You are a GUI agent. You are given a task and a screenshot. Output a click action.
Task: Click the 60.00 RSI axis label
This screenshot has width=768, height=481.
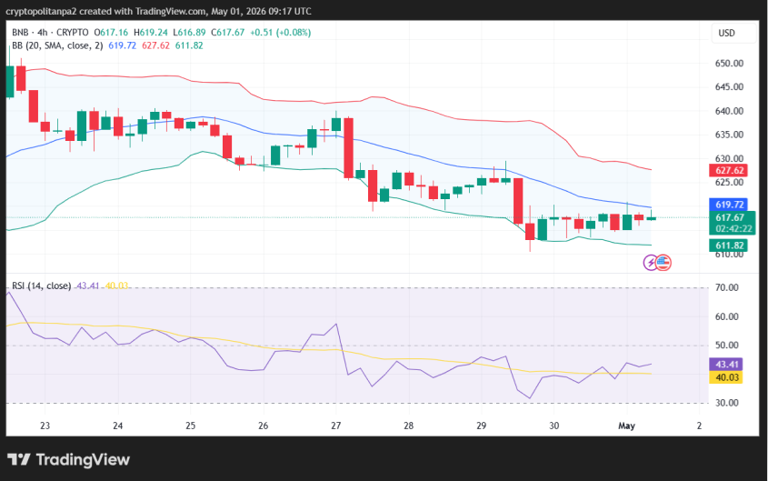pyautogui.click(x=726, y=316)
